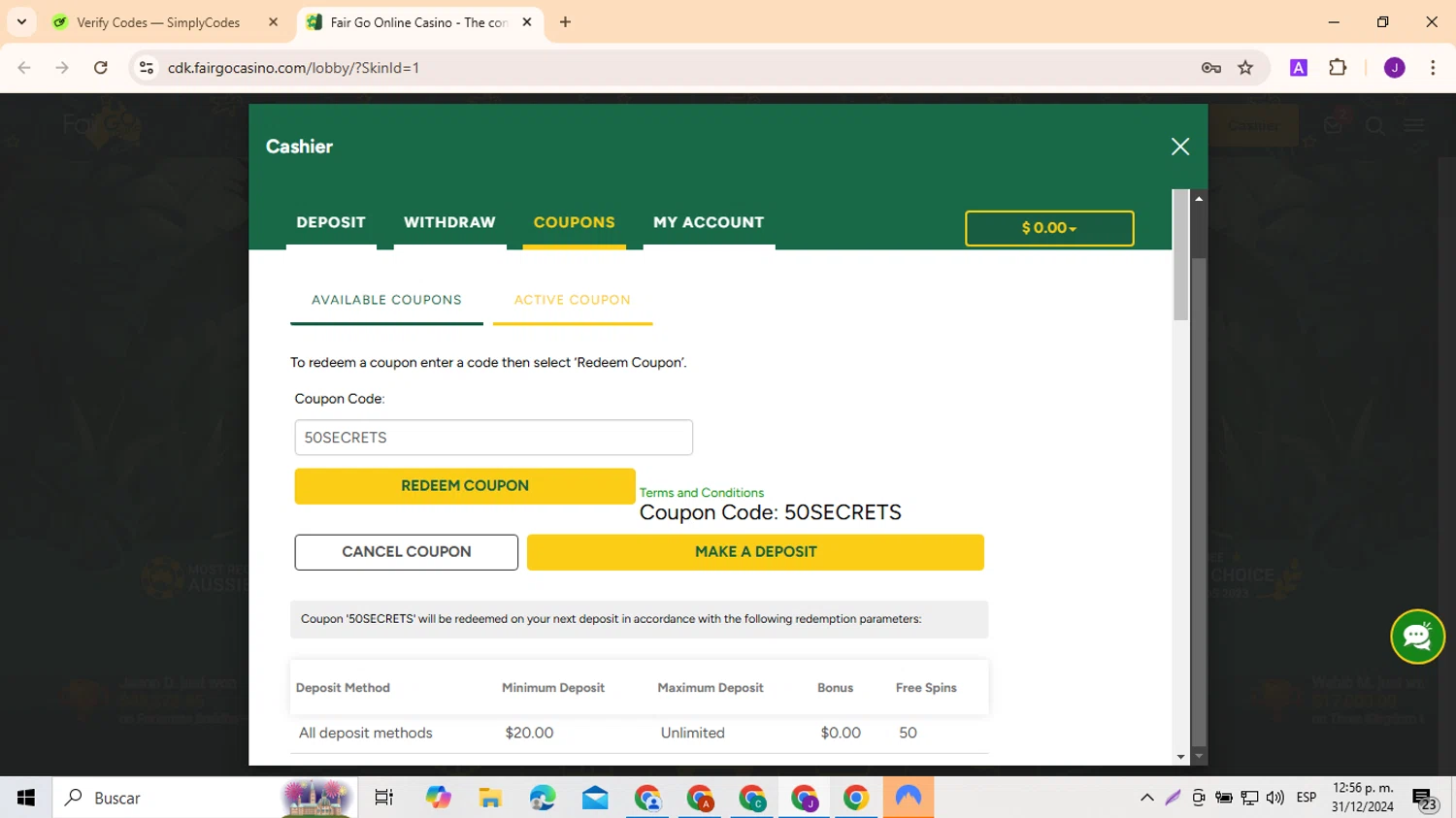Switch the ESP input language indicator
Image resolution: width=1456 pixels, height=818 pixels.
pos(1307,798)
